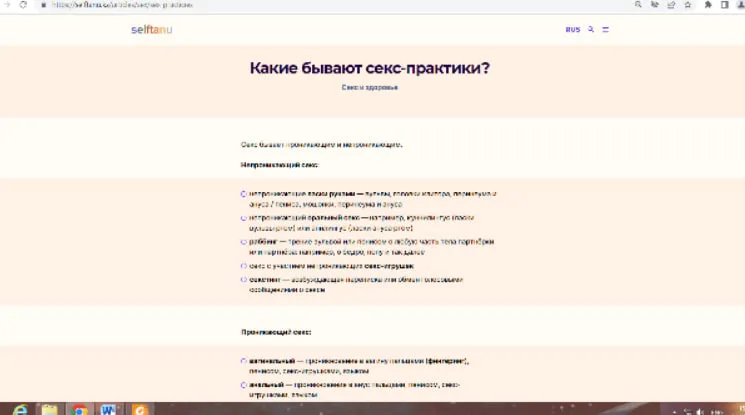The width and height of the screenshot is (745, 415).
Task: Open the browser extensions puzzle icon
Action: point(708,5)
